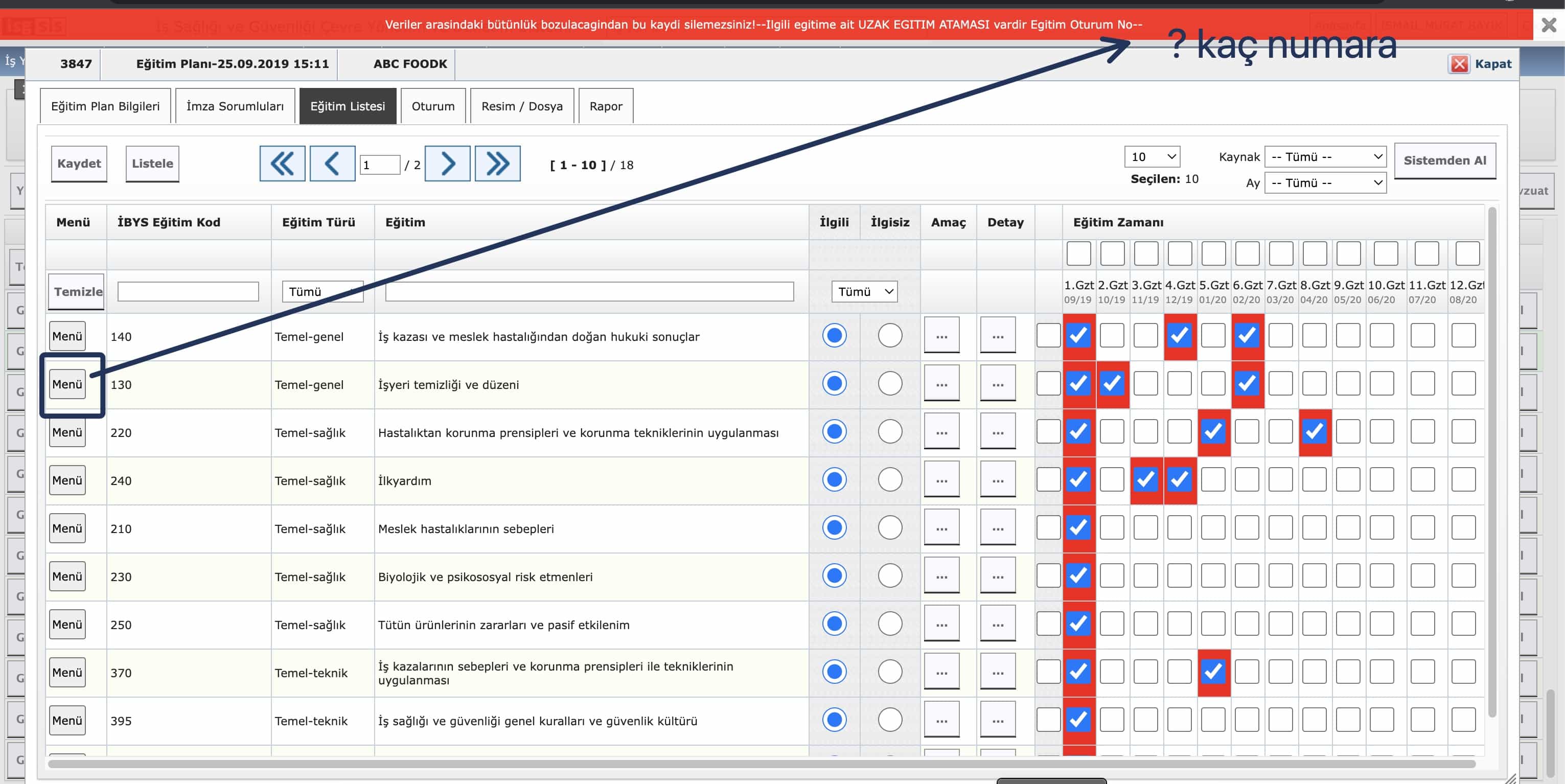This screenshot has width=1565, height=784.
Task: Go to the first page with double-left arrow
Action: 282,164
